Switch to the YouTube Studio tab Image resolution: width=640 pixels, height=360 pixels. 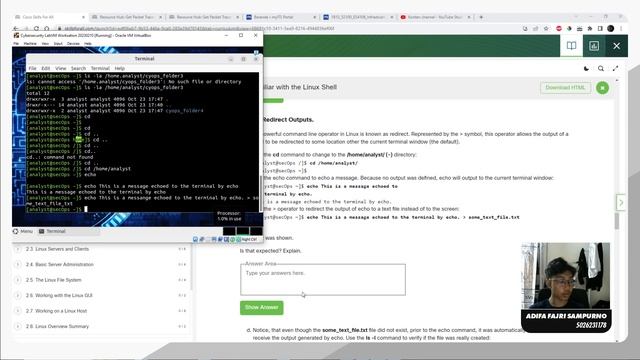click(435, 17)
